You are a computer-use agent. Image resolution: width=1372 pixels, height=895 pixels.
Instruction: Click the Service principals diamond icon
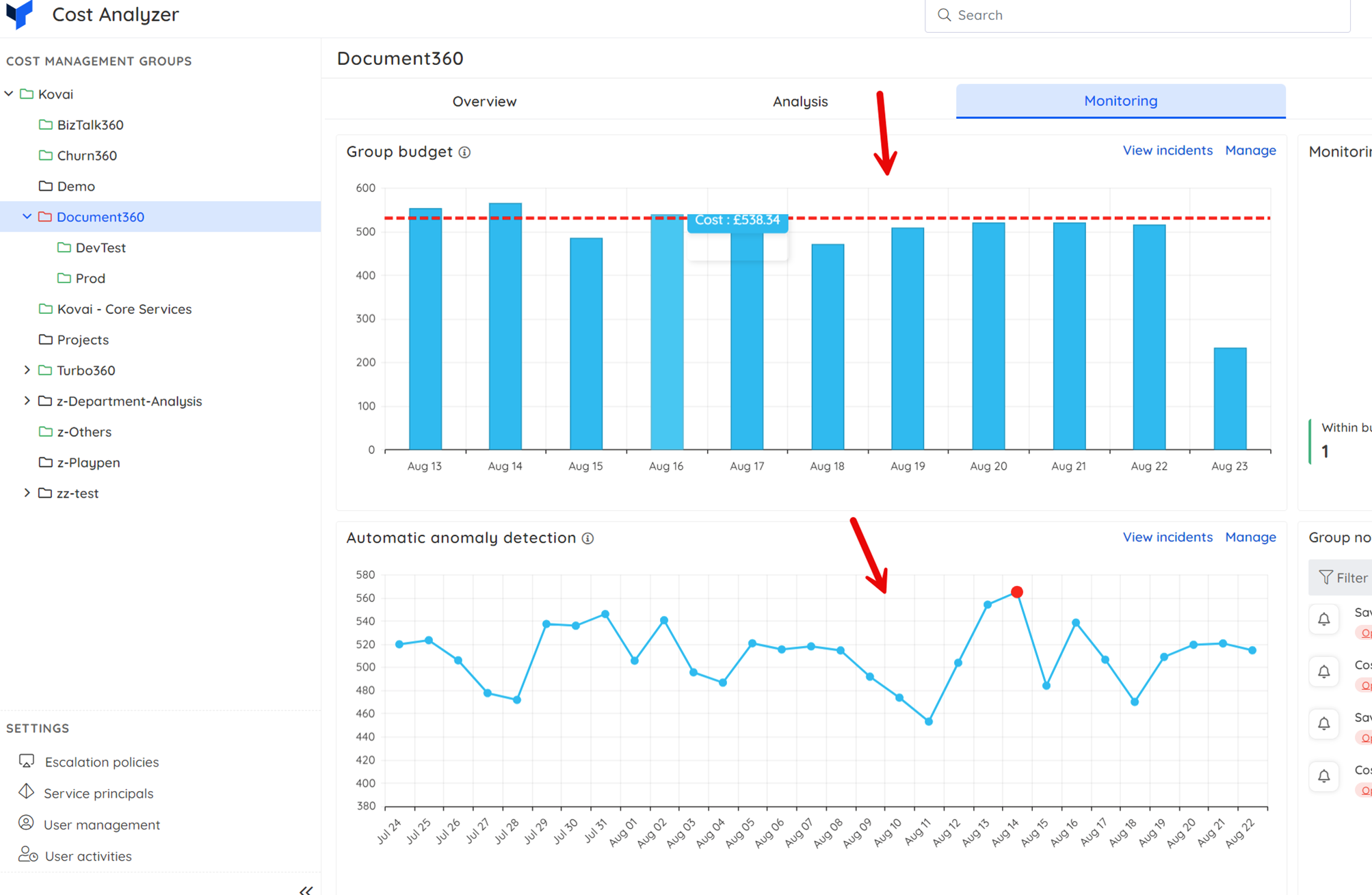[x=26, y=792]
